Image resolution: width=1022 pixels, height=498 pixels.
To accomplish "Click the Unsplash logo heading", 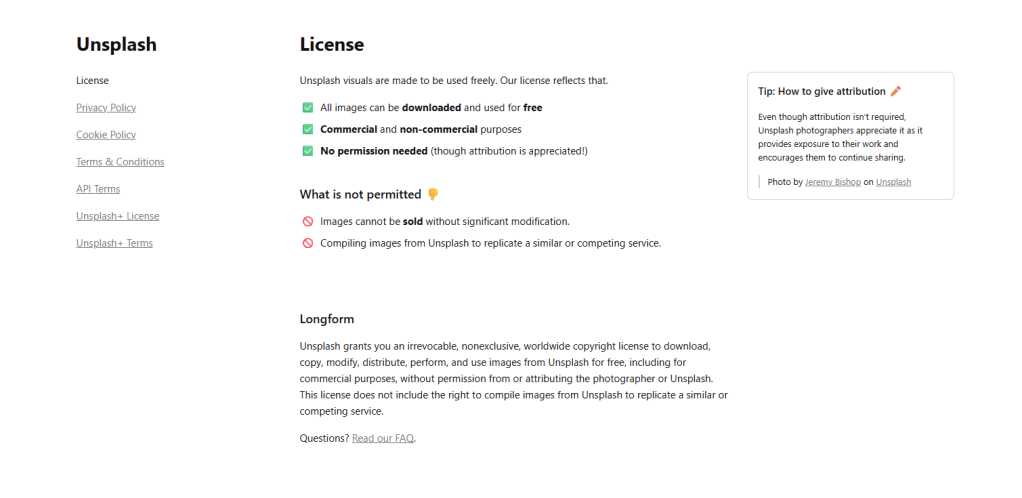I will (x=116, y=44).
